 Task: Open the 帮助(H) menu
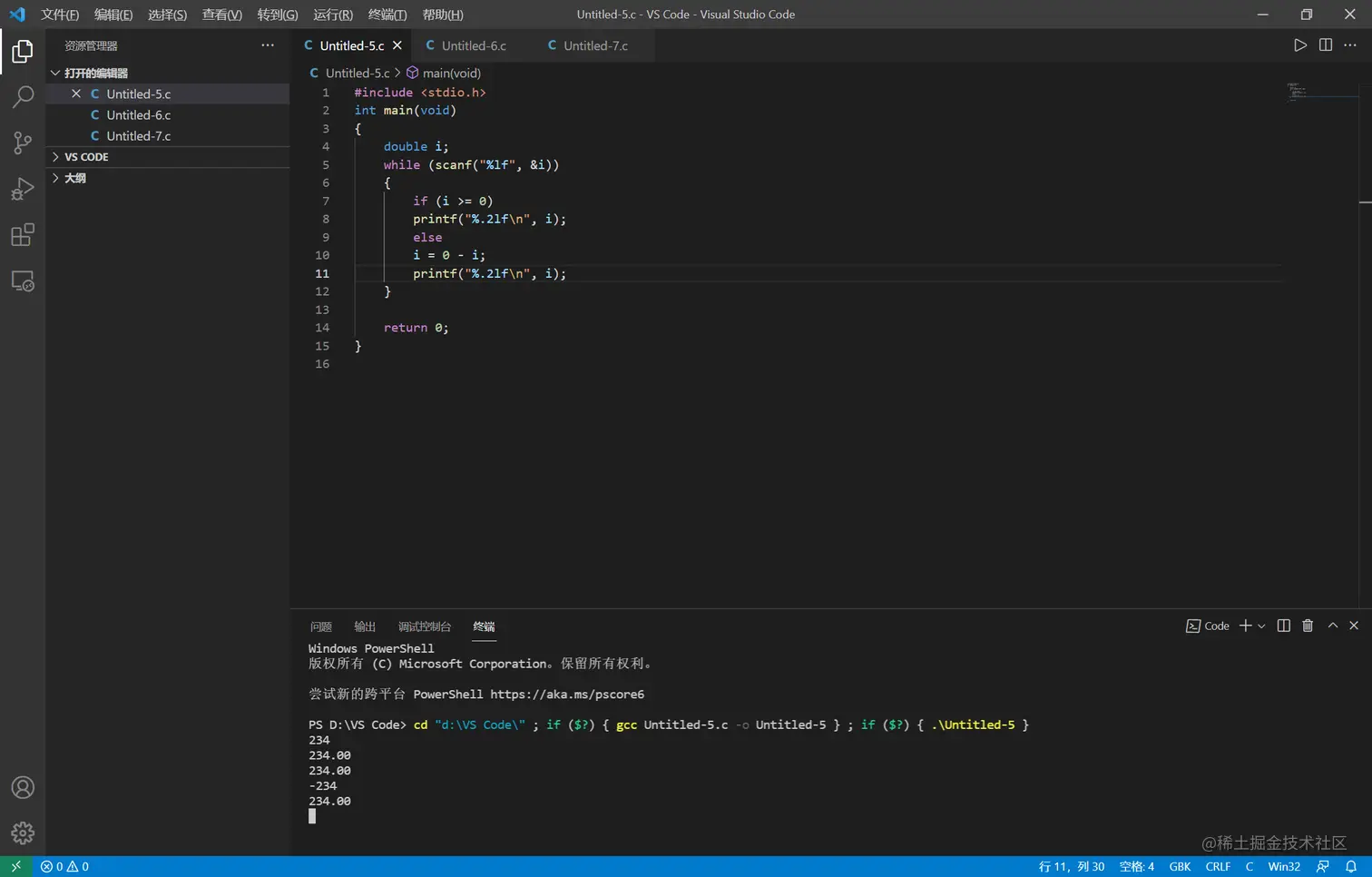443,15
